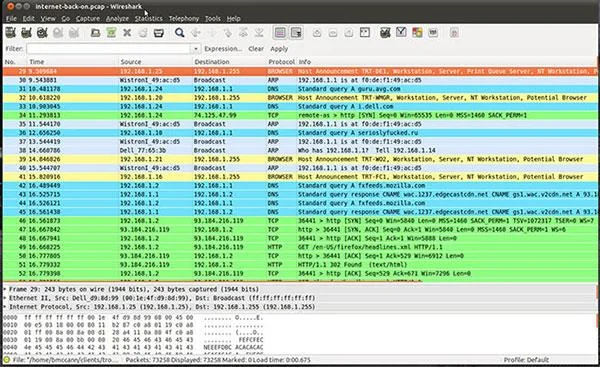The image size is (600, 367).
Task: Select packet 42 query fxfeeds.mozilla.com
Action: [300, 186]
